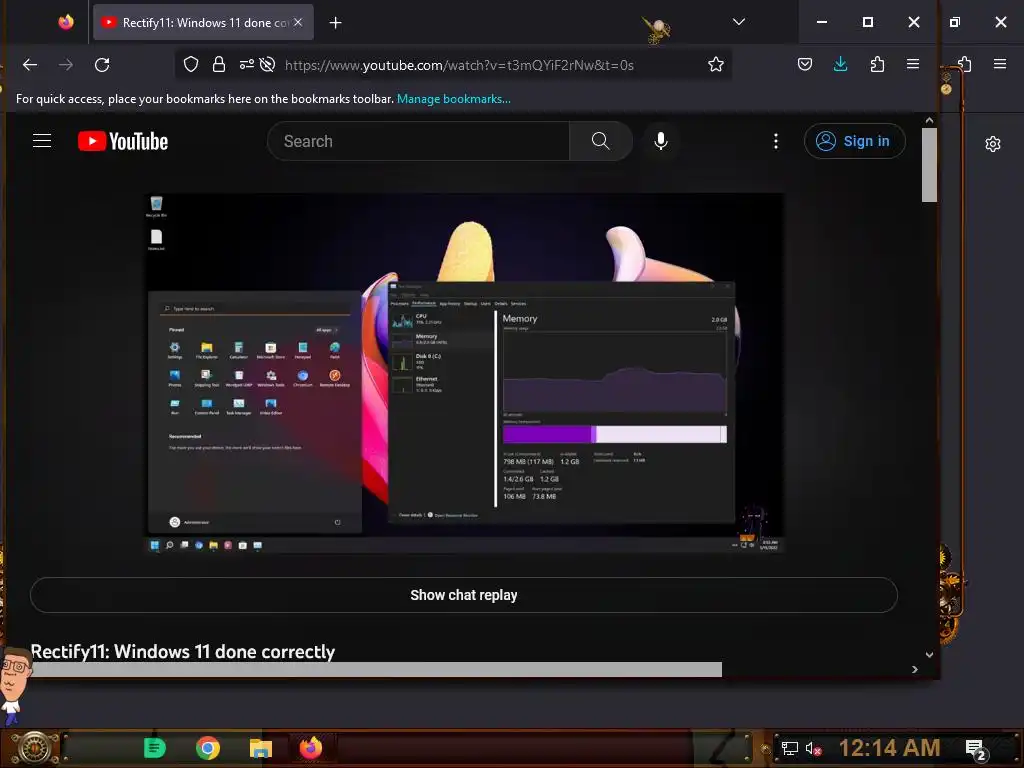The image size is (1024, 768).
Task: Open the YouTube guide hamburger menu
Action: 42,141
